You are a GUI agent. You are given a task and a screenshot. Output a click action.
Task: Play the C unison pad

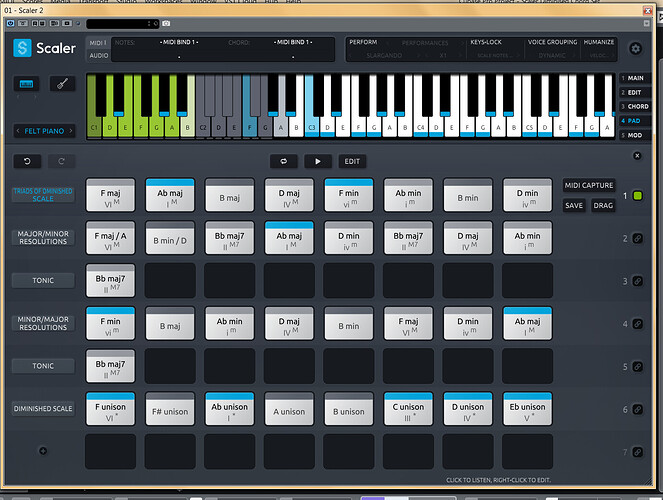click(x=408, y=409)
